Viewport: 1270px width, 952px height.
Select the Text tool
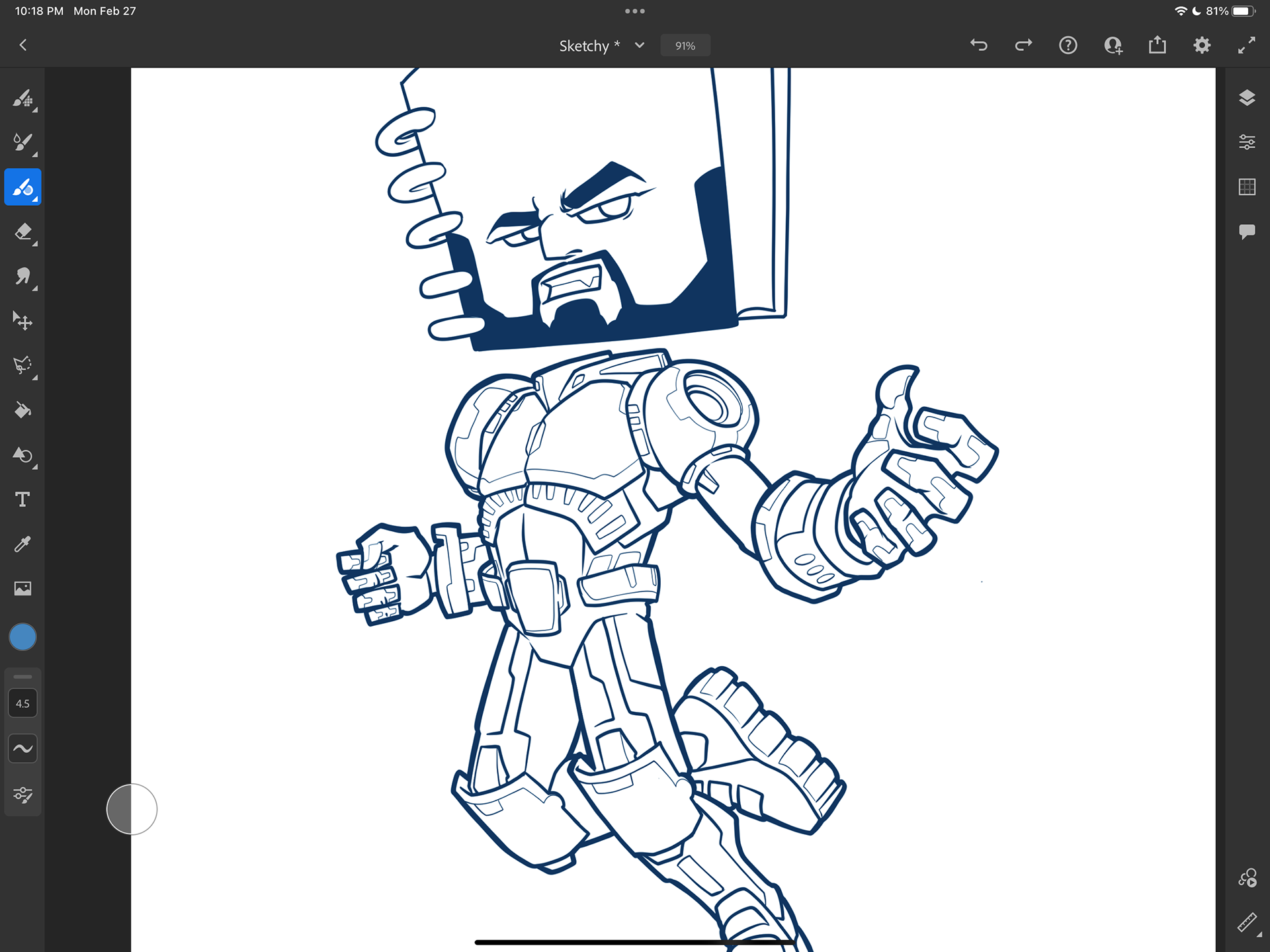[x=22, y=499]
